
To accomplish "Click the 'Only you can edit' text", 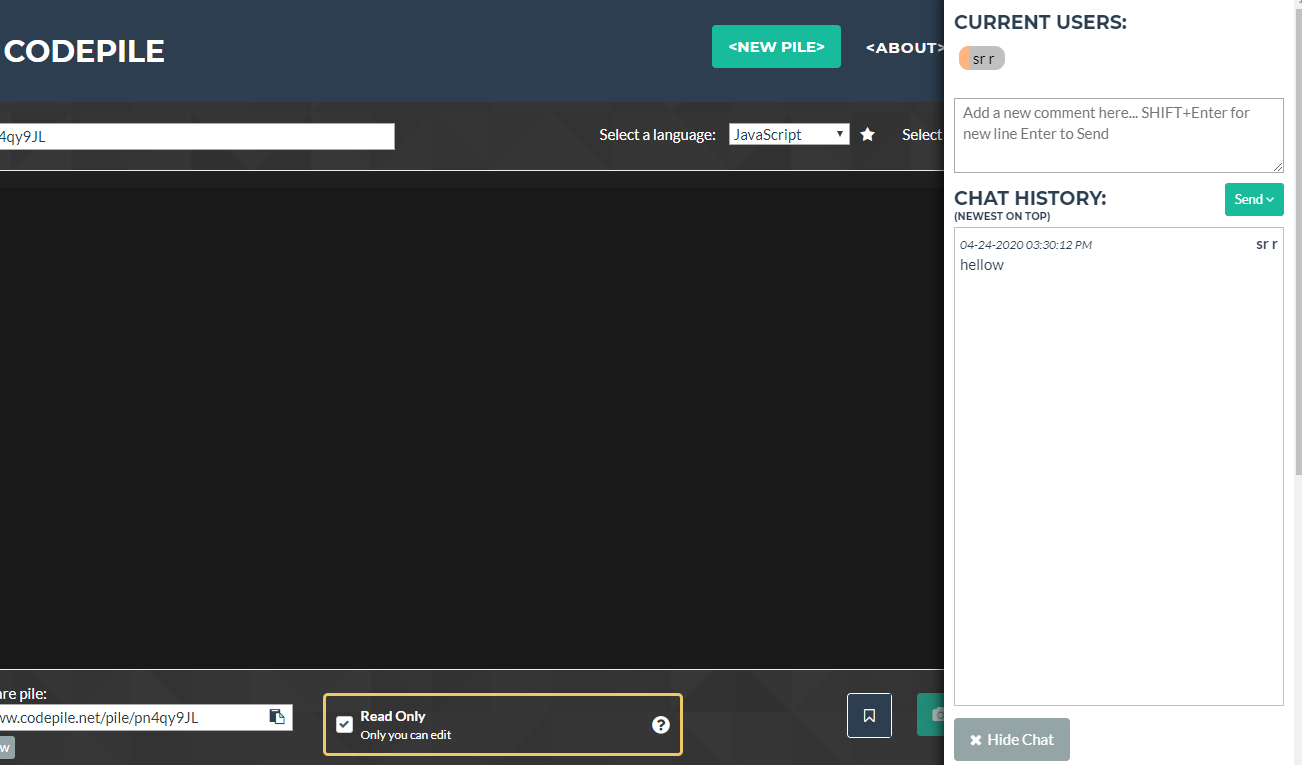I will pos(406,735).
